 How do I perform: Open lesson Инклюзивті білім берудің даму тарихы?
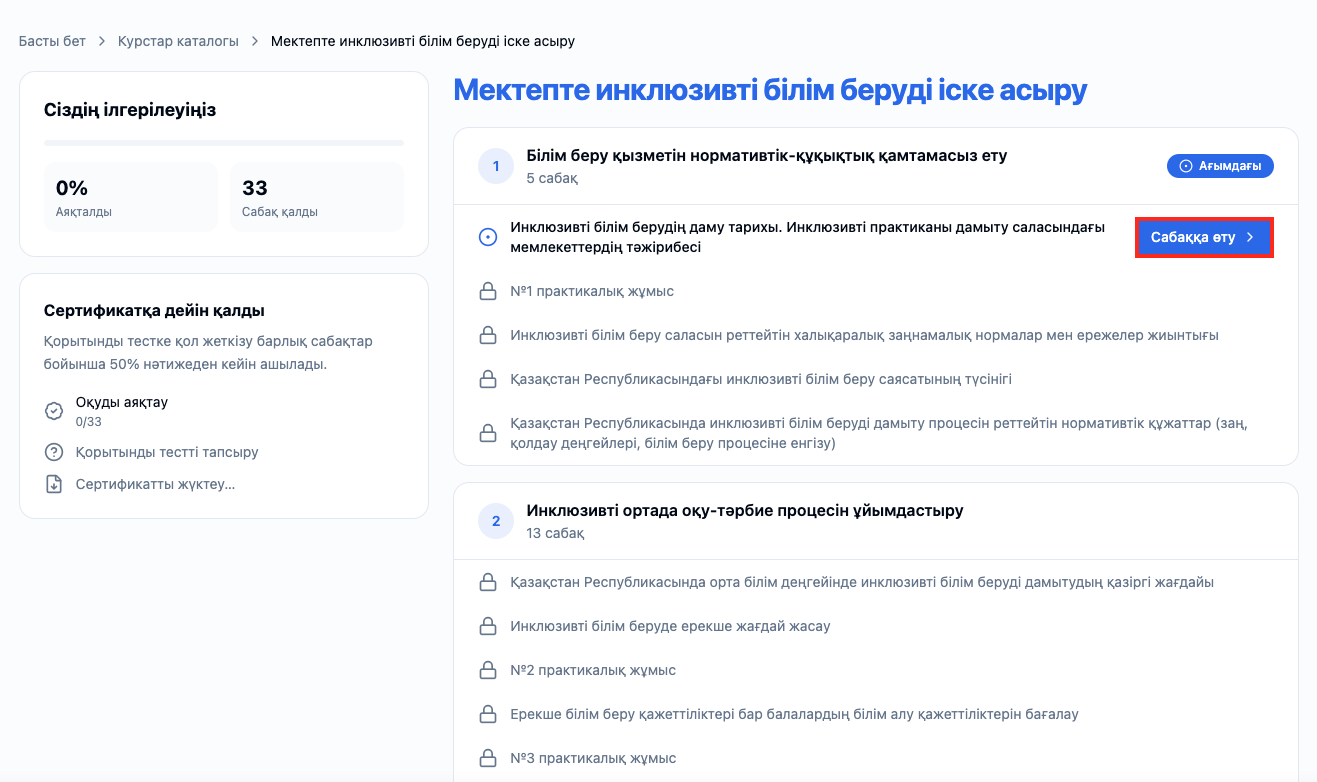pos(807,237)
